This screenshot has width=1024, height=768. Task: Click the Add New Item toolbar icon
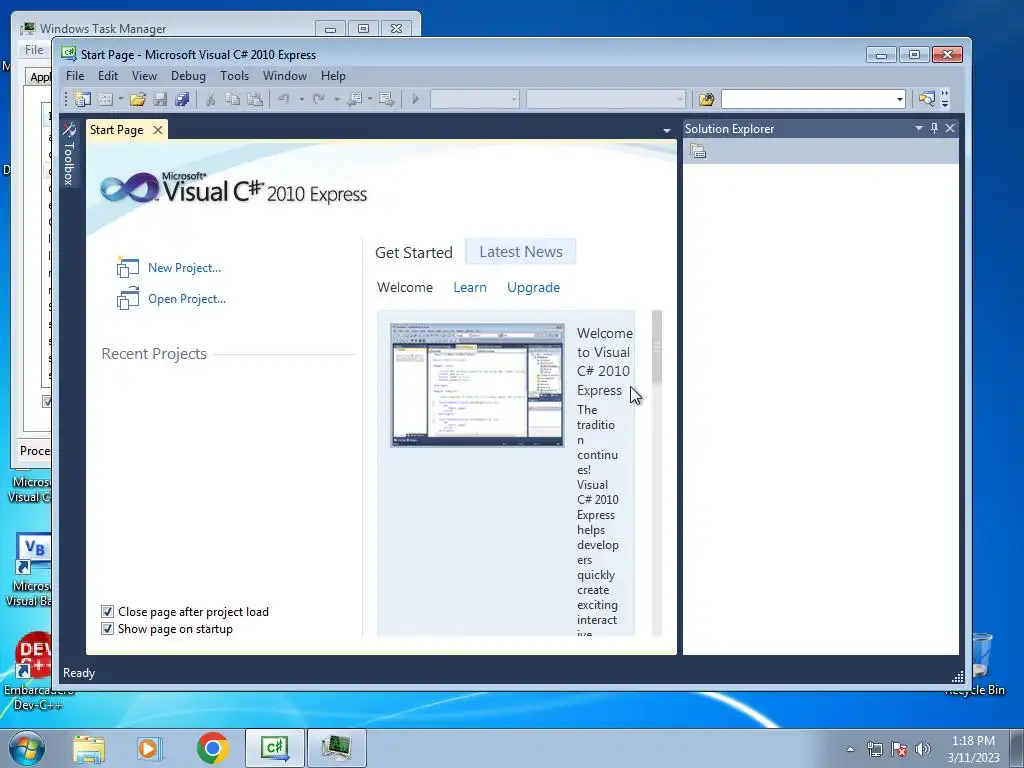(x=105, y=99)
